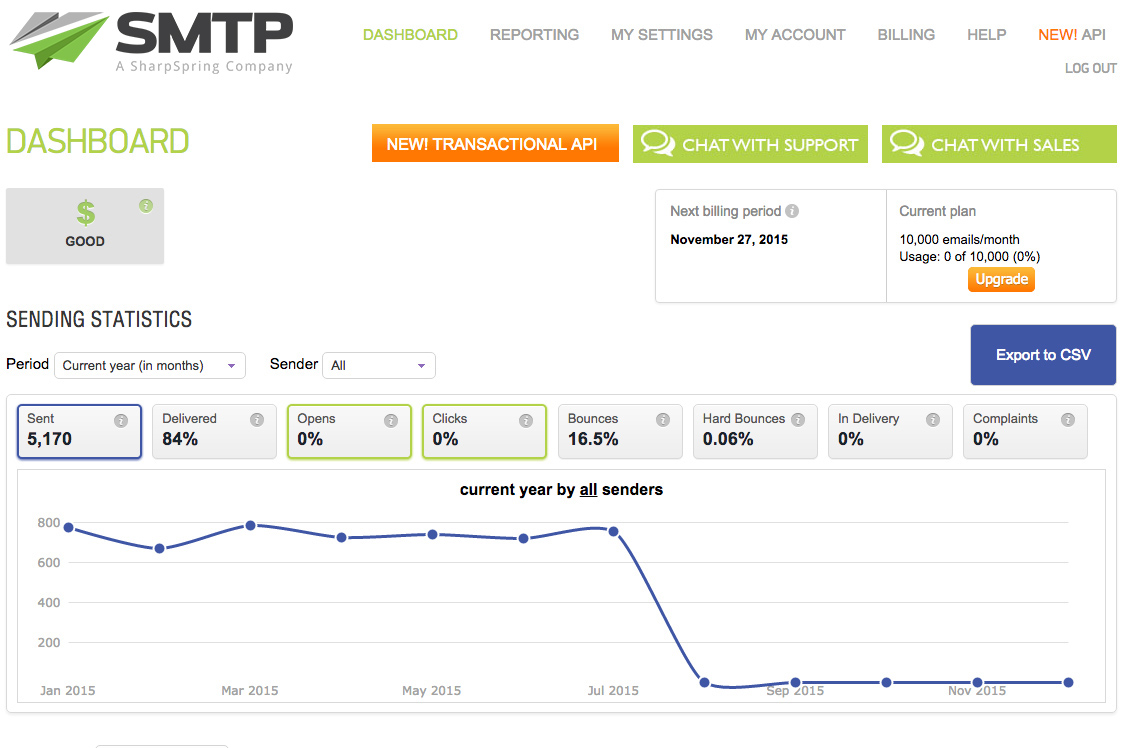The image size is (1136, 748).
Task: Click the info icon on GOOD status box
Action: (x=146, y=206)
